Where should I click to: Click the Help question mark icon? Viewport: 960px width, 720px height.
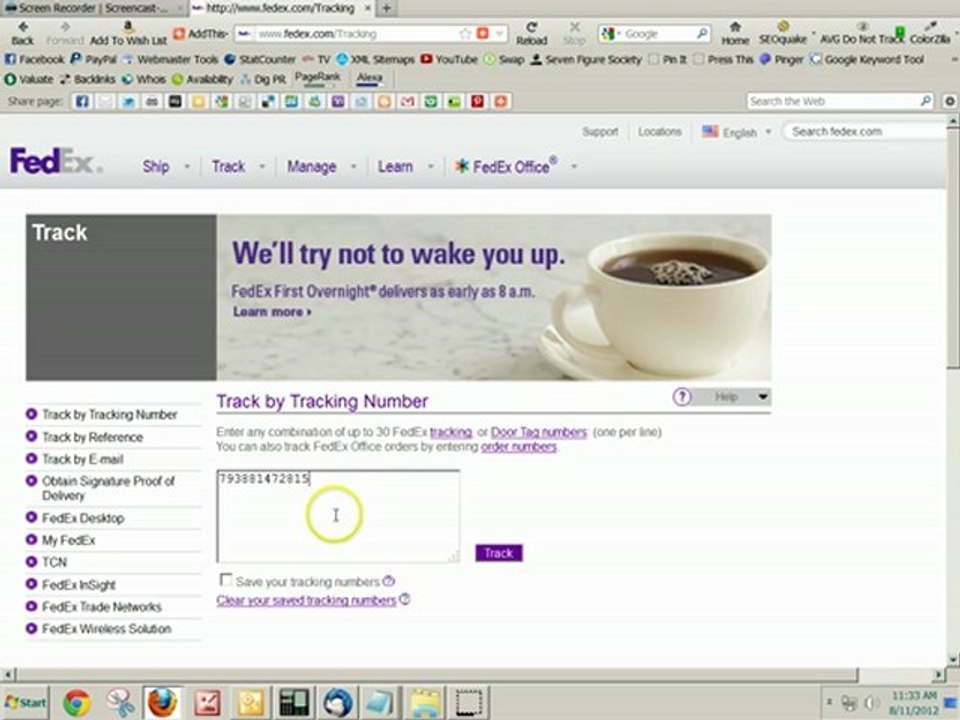click(x=681, y=397)
